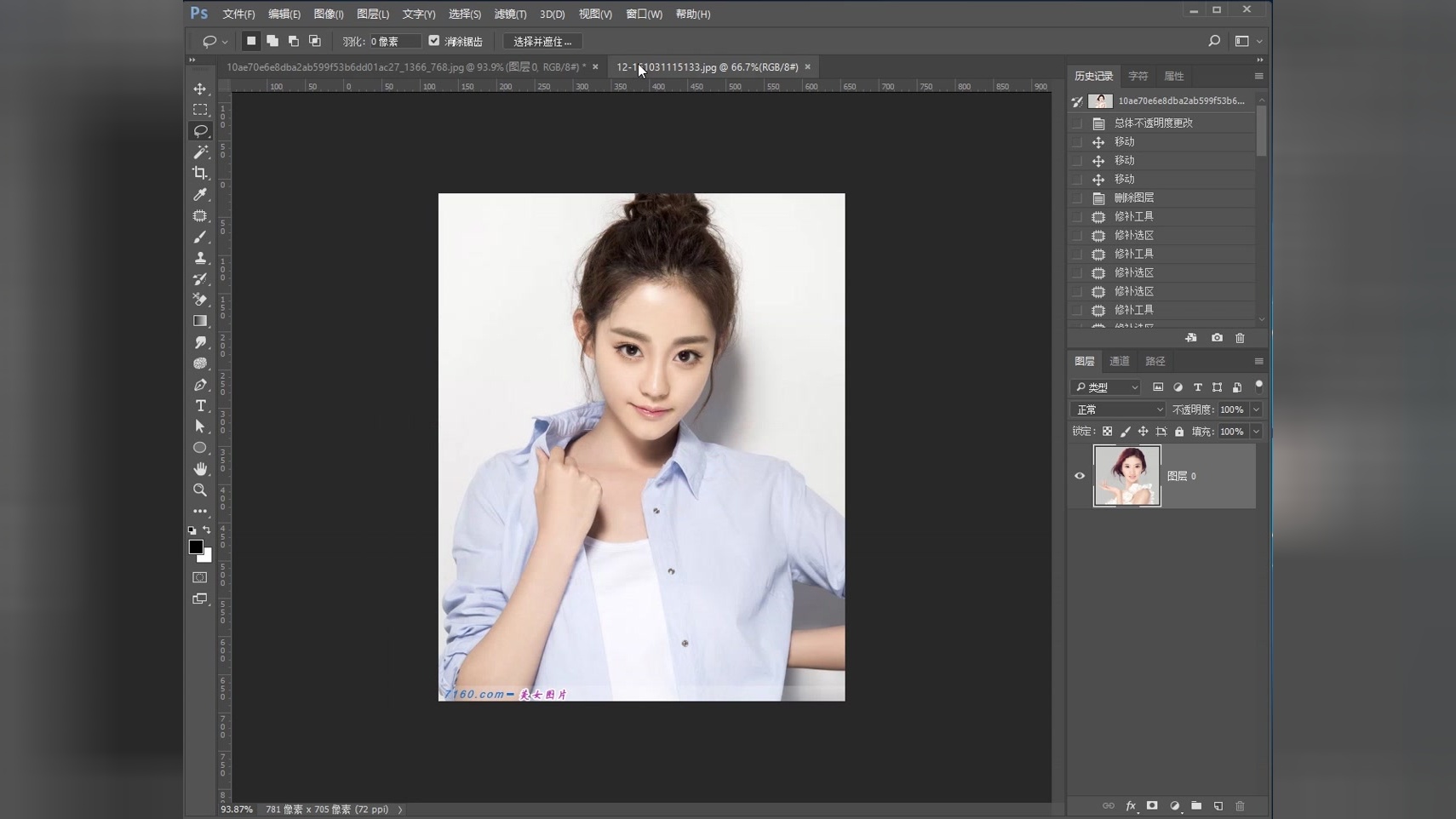Select the Zoom tool

tap(200, 490)
